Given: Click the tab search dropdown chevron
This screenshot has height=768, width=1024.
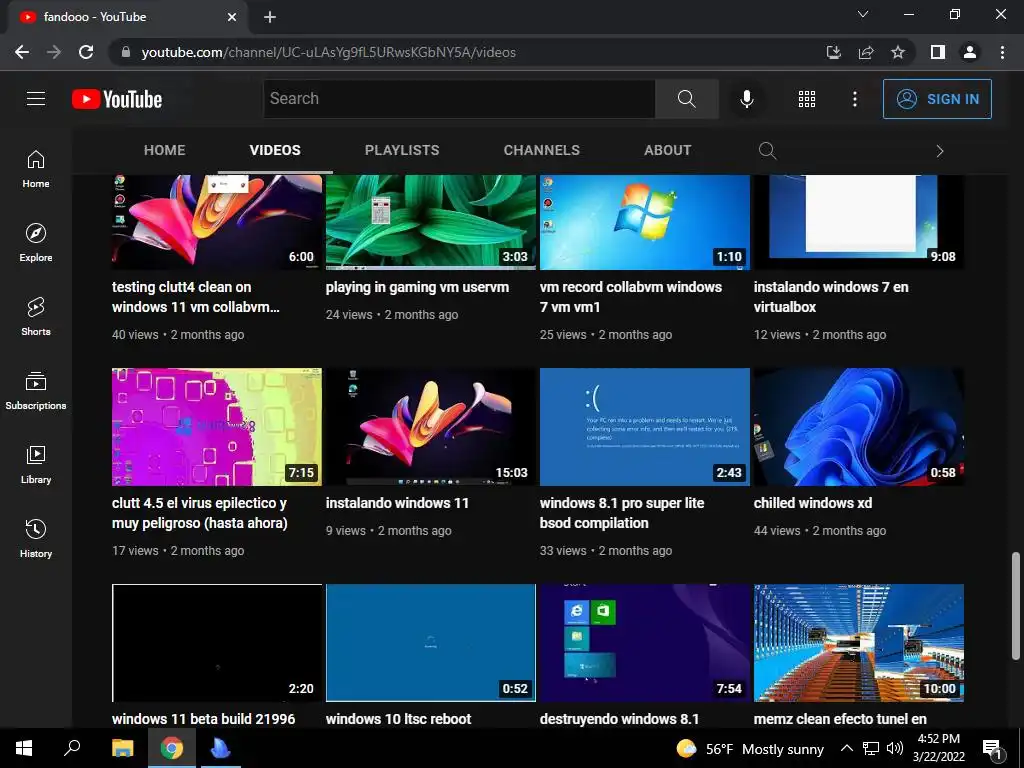Looking at the screenshot, I should point(863,14).
